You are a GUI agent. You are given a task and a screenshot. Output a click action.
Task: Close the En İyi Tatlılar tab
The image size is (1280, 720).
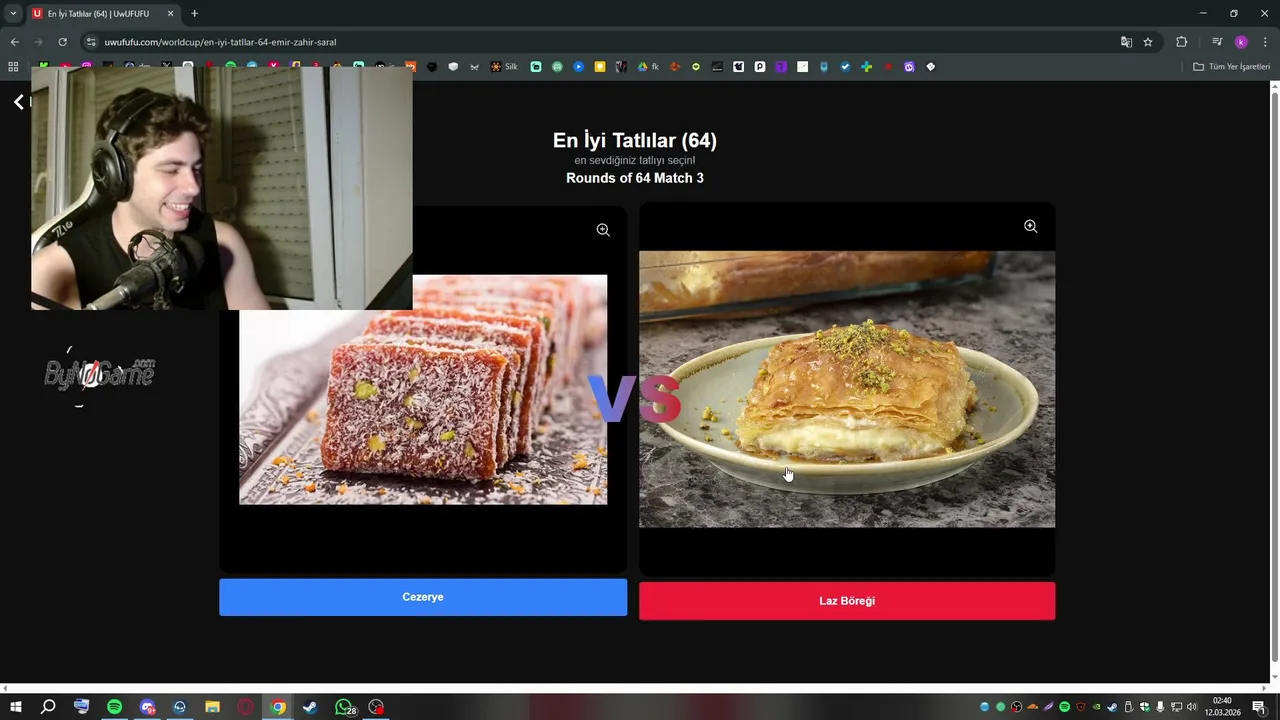click(x=170, y=14)
